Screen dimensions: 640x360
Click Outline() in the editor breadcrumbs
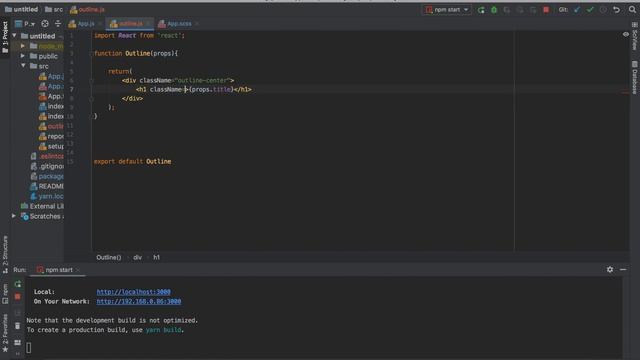pyautogui.click(x=109, y=258)
